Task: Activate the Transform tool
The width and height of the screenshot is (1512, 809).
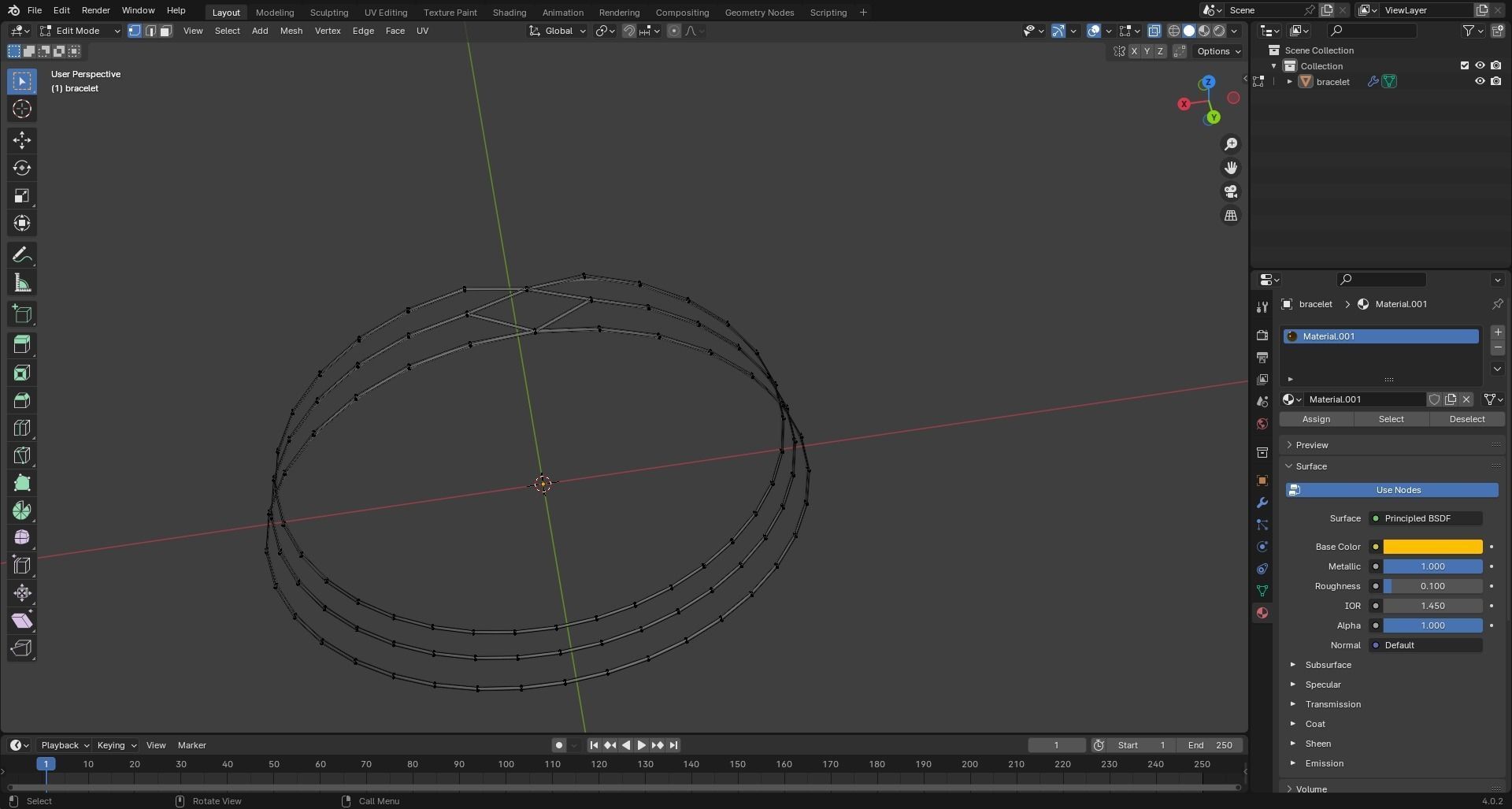Action: click(x=21, y=223)
